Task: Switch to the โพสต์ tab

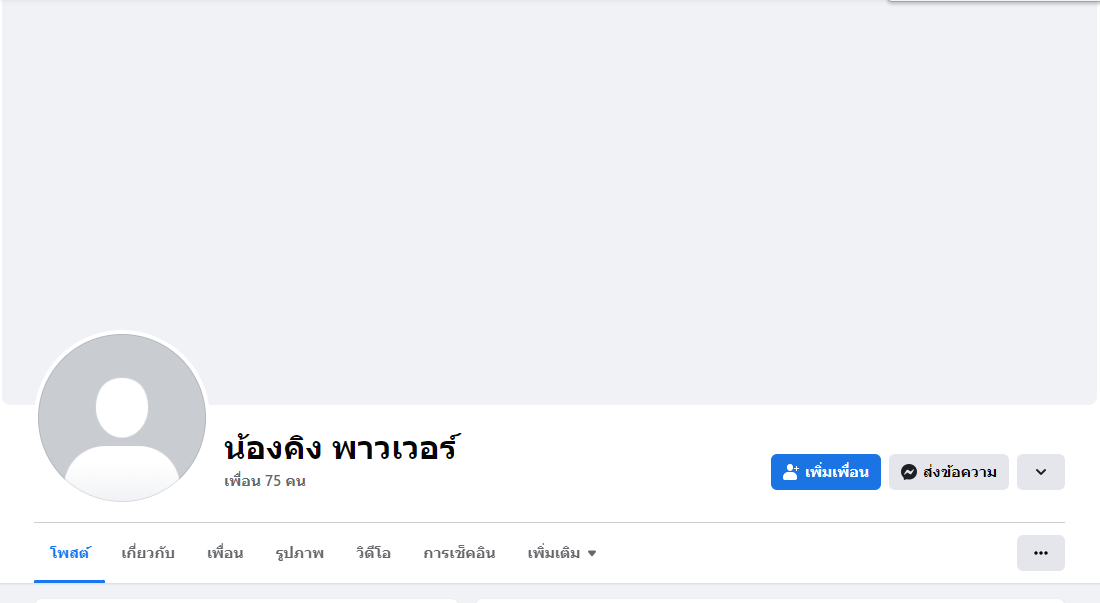Action: pos(69,553)
